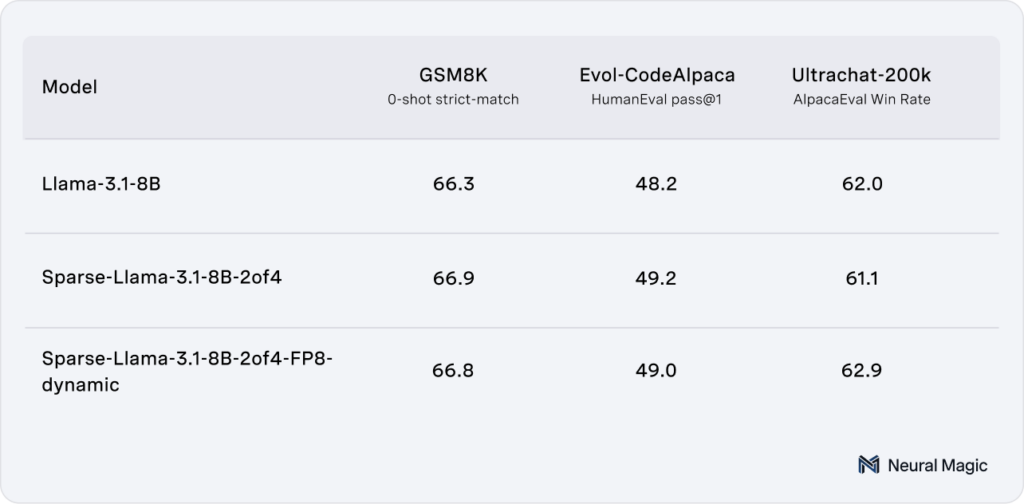
Task: Click the "HumanEval pass@1" subtitle
Action: point(657,100)
